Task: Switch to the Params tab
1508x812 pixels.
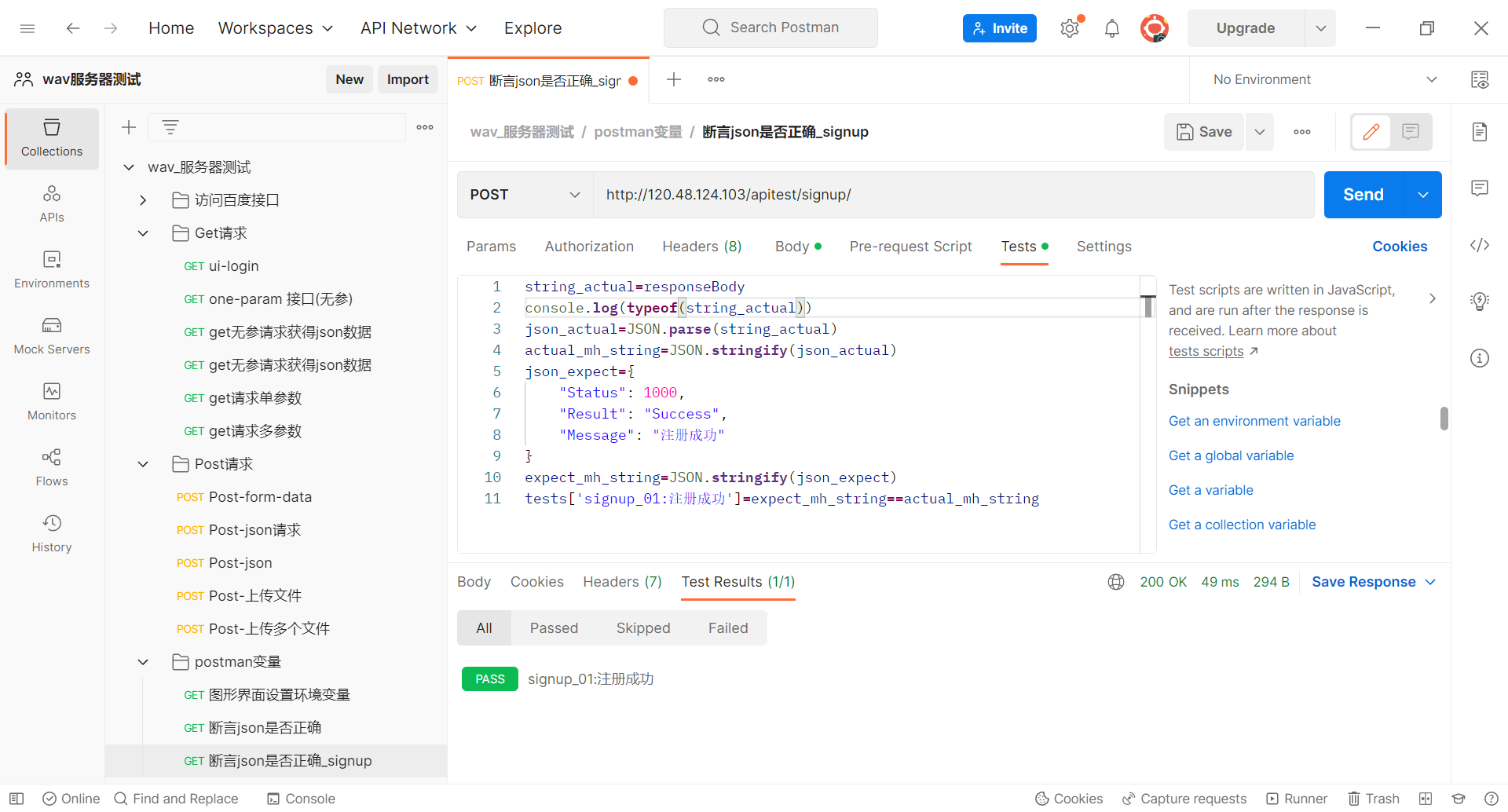Action: [x=491, y=247]
